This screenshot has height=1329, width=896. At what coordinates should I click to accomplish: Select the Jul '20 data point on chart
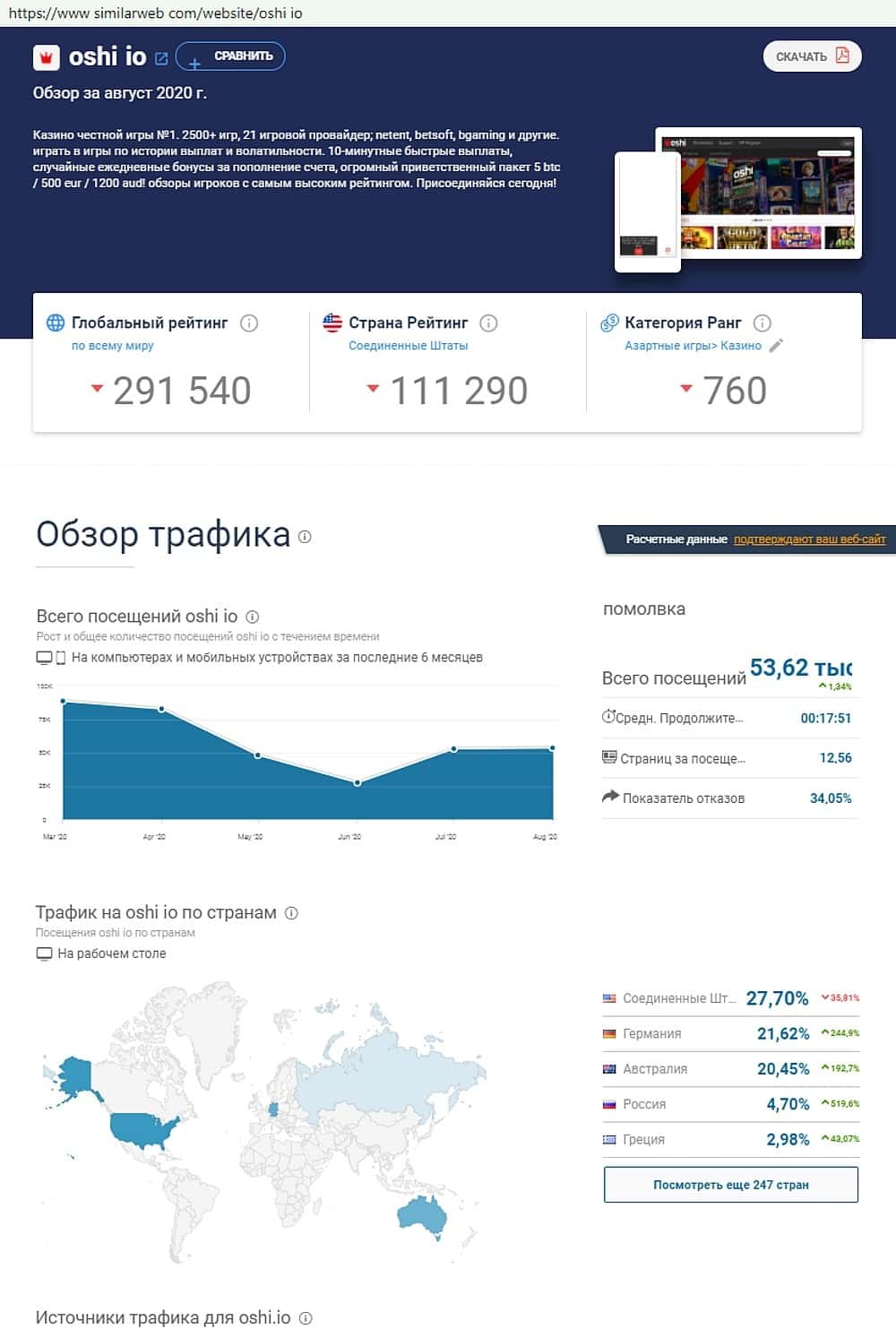pyautogui.click(x=454, y=749)
